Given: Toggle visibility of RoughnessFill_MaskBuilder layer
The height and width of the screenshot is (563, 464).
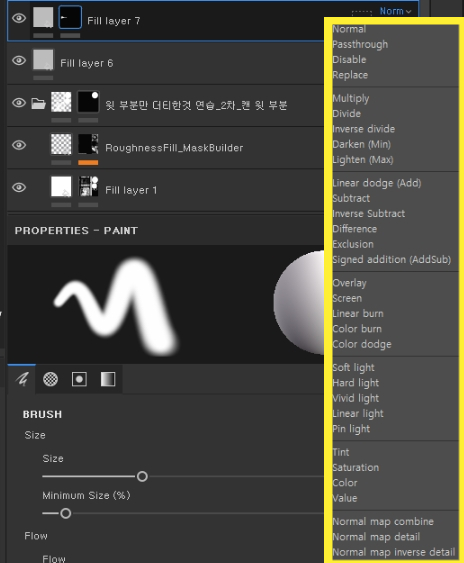Looking at the screenshot, I should (x=19, y=145).
